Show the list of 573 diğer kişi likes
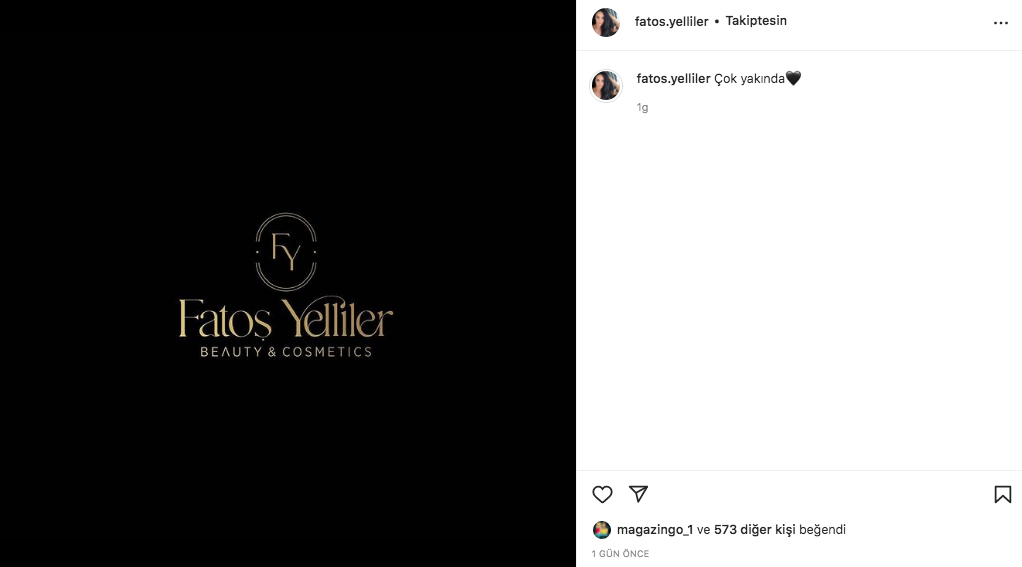Screen dimensions: 1022x567 pyautogui.click(x=754, y=529)
